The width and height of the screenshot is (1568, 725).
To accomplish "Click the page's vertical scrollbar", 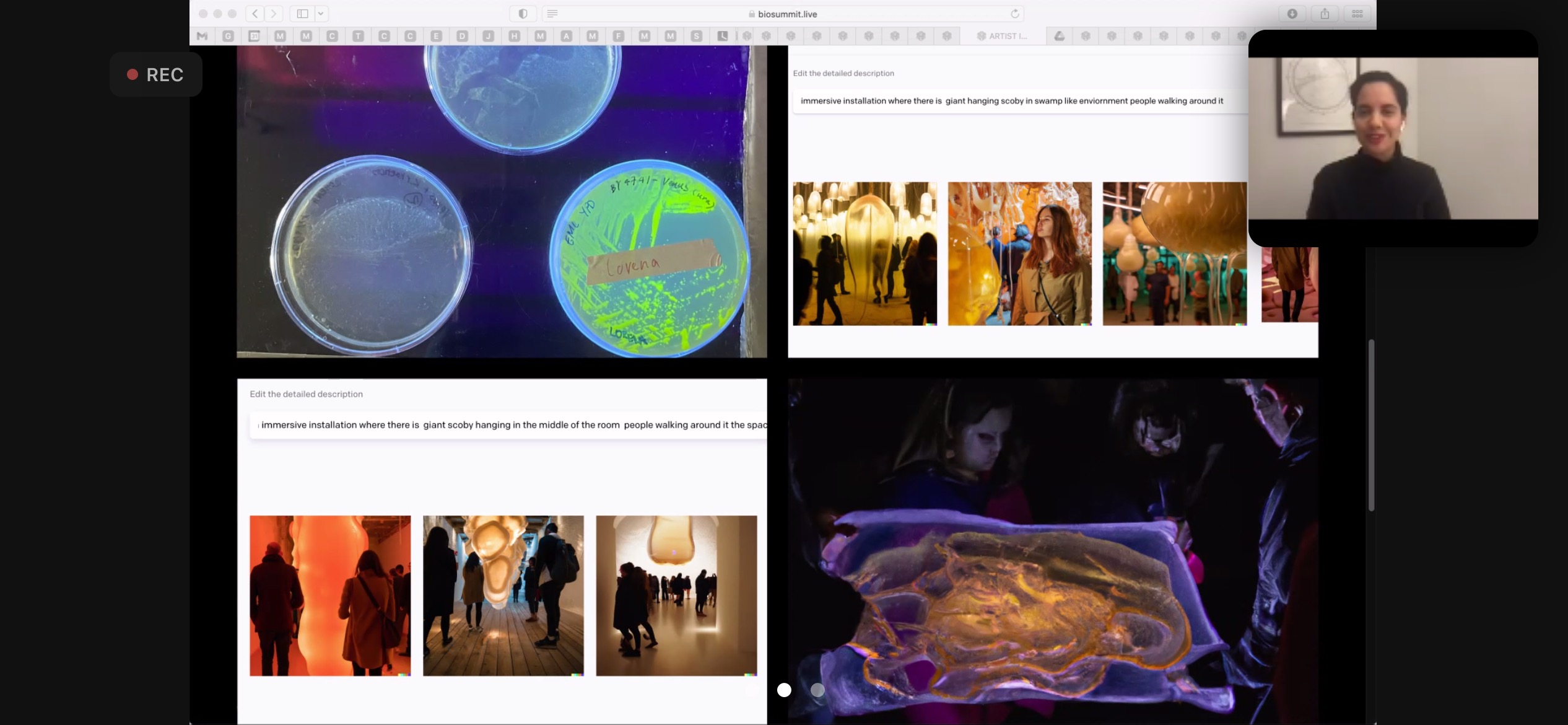I will click(x=1371, y=425).
